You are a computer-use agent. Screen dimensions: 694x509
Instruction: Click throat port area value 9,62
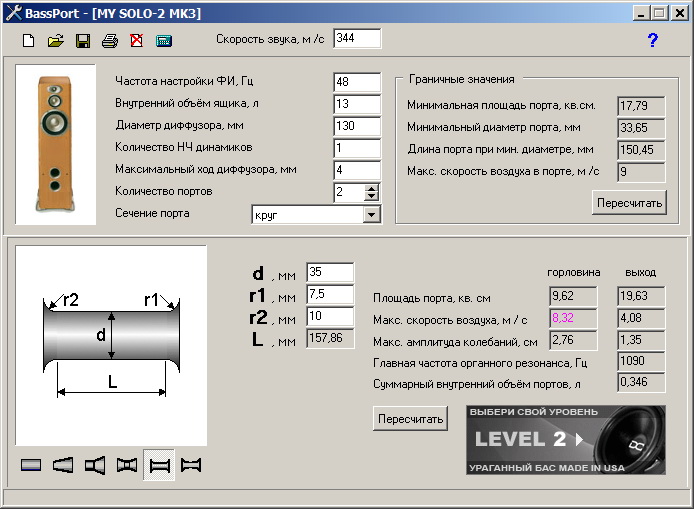[573, 296]
